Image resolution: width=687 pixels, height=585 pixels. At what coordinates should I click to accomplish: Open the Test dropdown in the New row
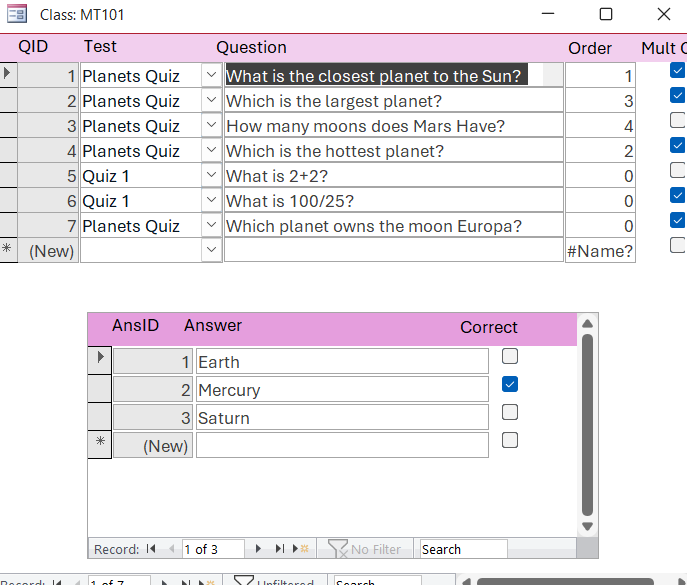tap(211, 251)
